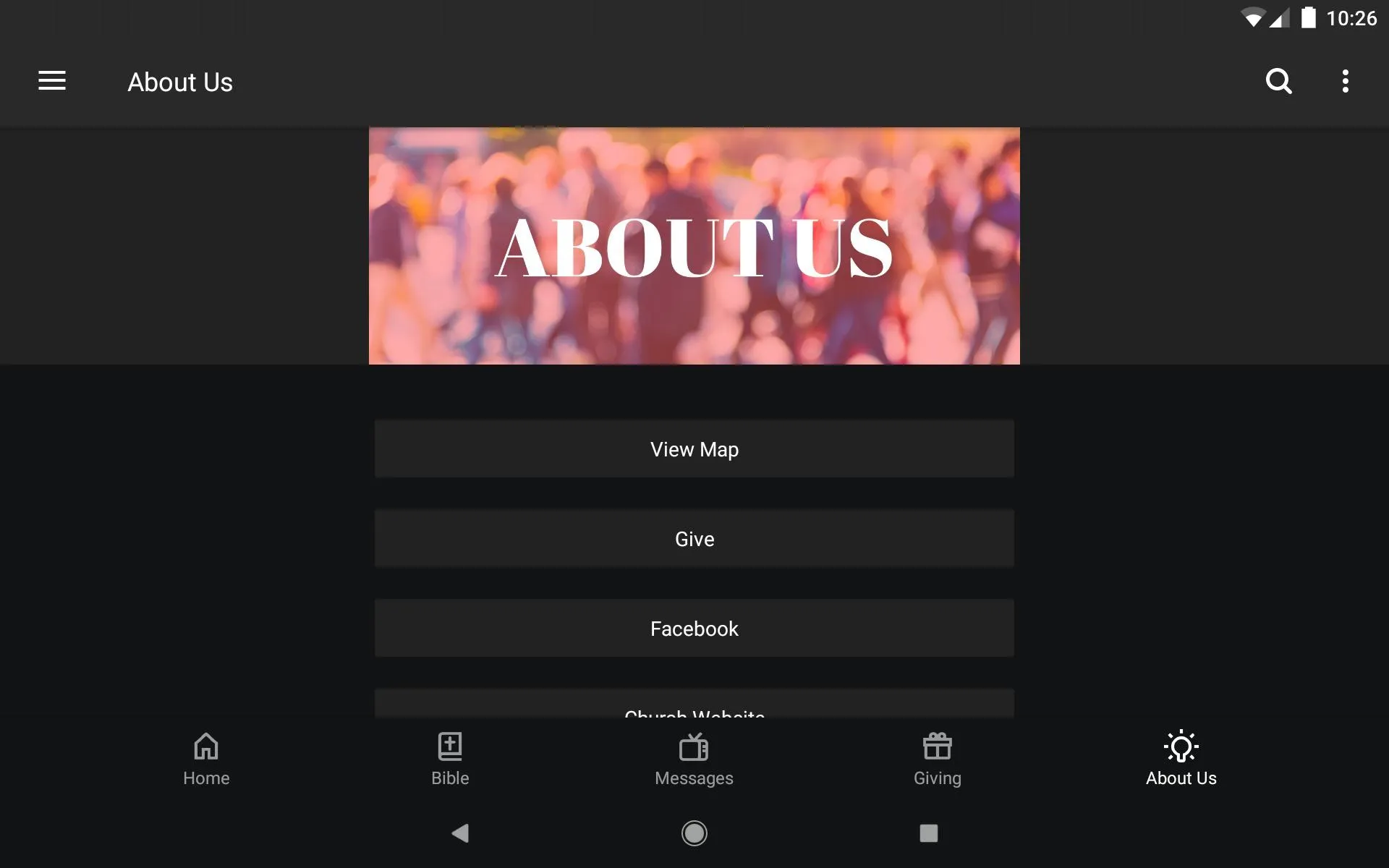Screen dimensions: 1389x868
Task: Tap the three-dot overflow menu icon
Action: coord(1347,81)
